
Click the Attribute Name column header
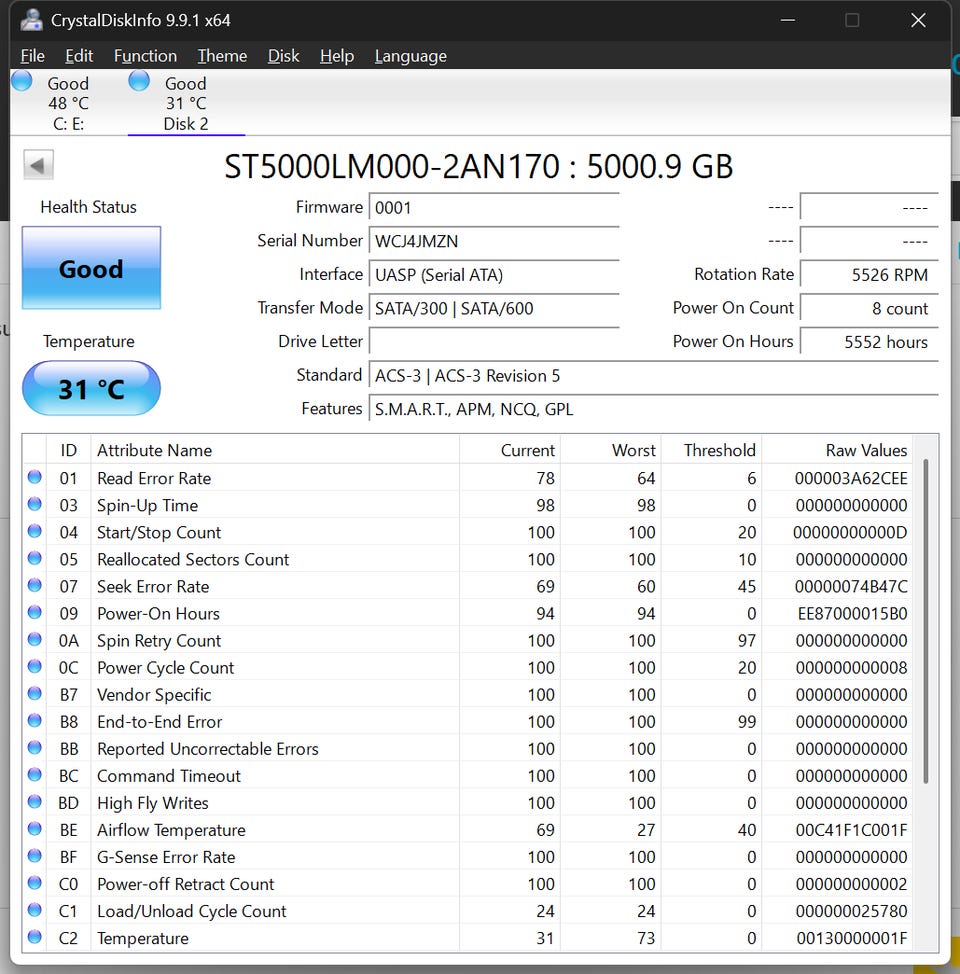[x=275, y=450]
